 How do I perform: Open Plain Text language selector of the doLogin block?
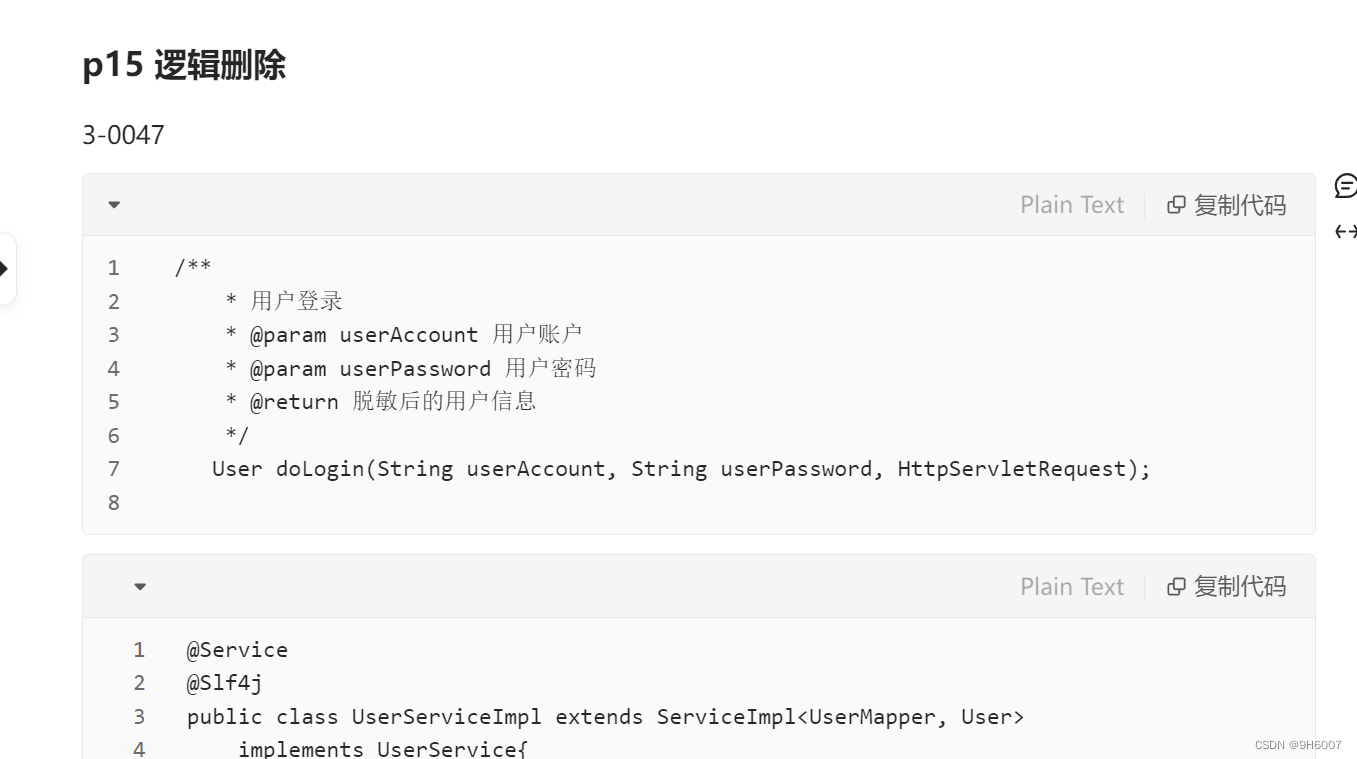point(1072,205)
